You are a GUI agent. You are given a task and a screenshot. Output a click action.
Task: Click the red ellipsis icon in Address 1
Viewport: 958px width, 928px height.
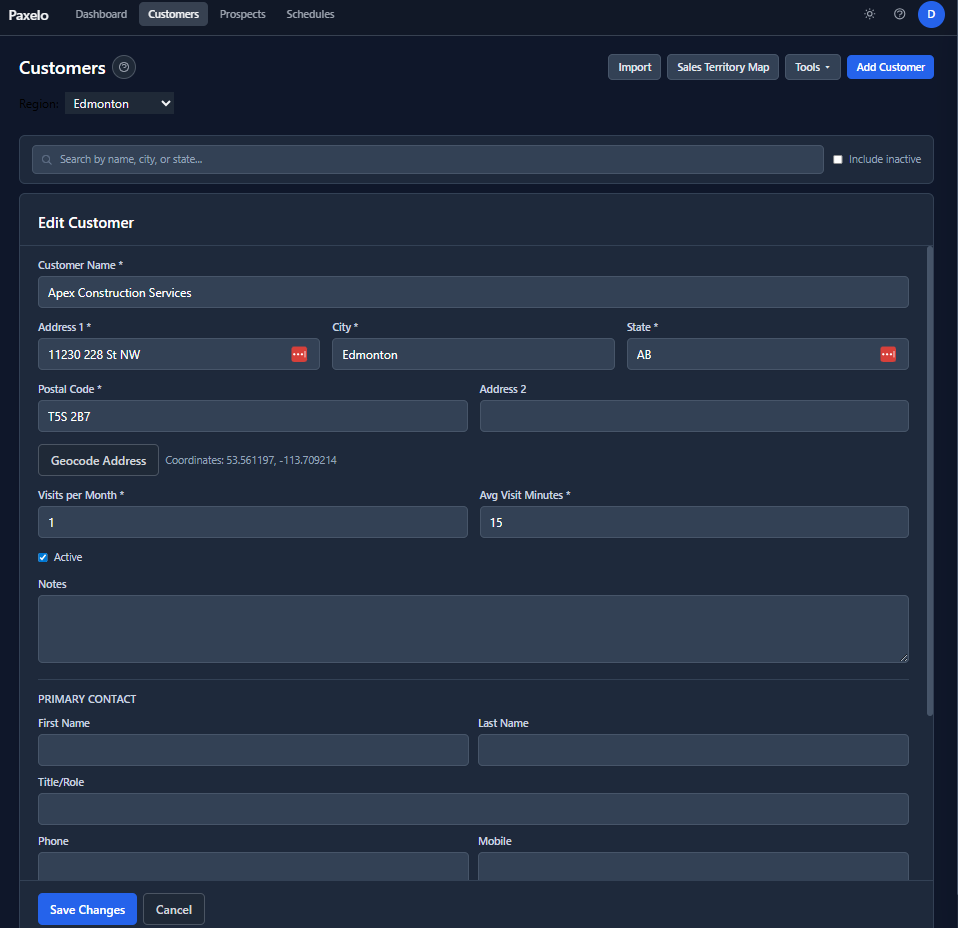click(x=299, y=353)
